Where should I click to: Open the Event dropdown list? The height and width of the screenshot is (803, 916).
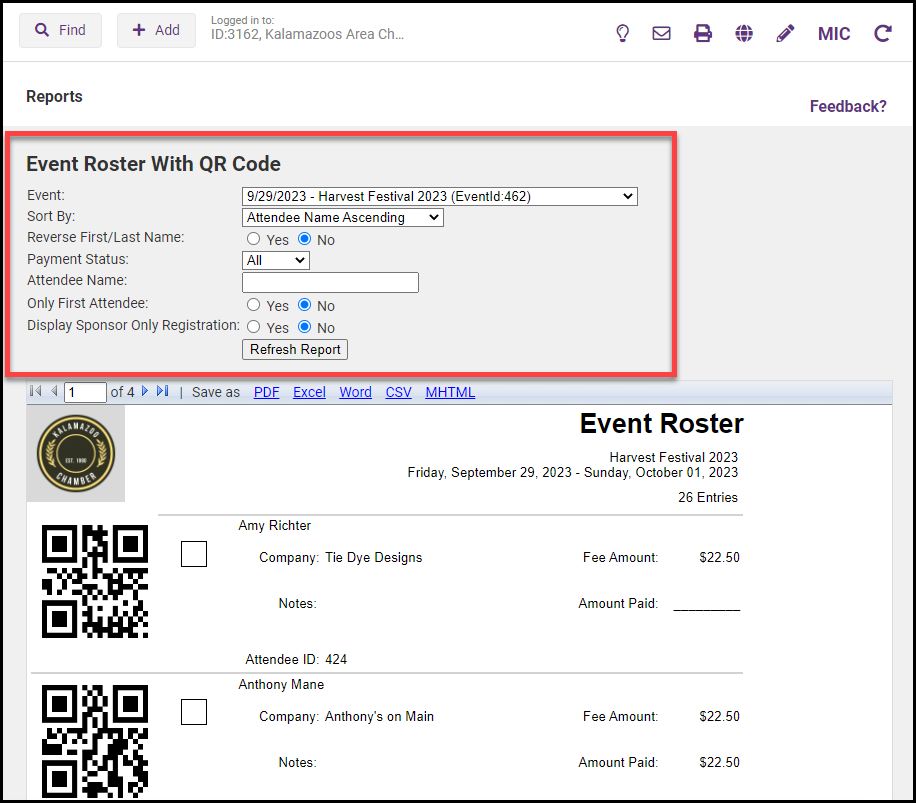tap(439, 196)
